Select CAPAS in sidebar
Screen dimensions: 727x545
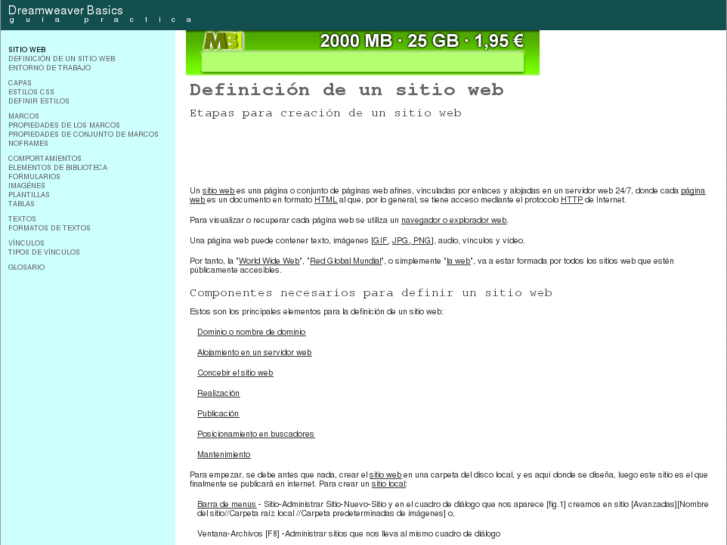click(19, 83)
